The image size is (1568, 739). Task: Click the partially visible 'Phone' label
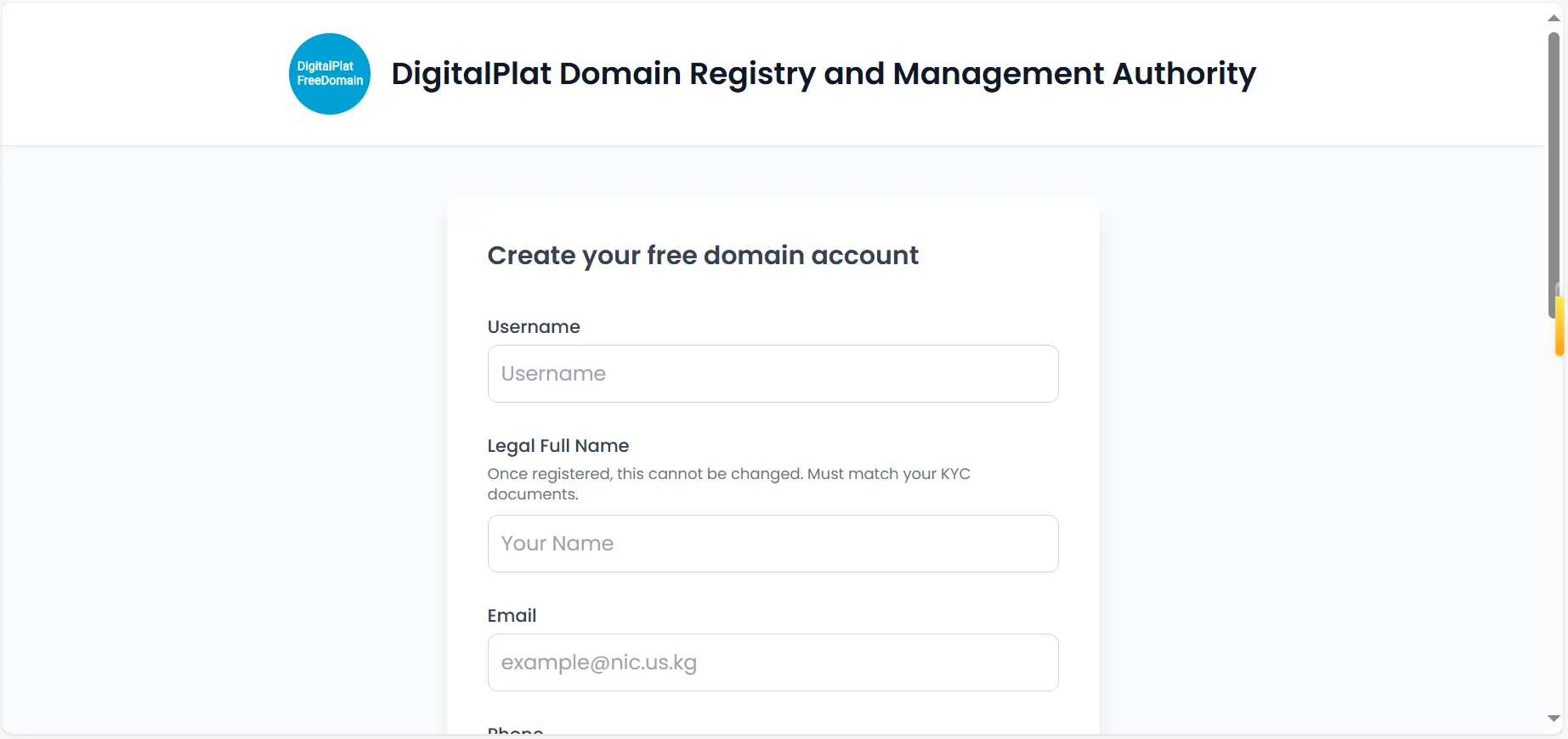pyautogui.click(x=515, y=730)
